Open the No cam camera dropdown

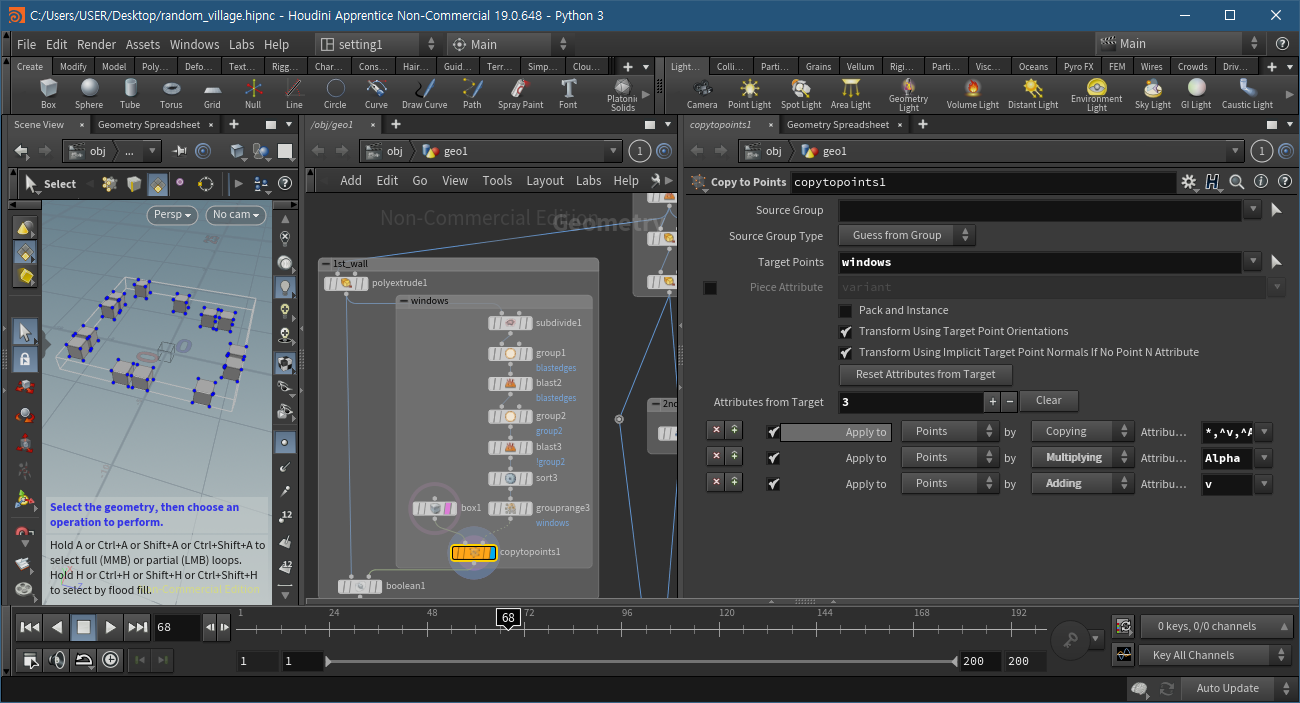[236, 214]
